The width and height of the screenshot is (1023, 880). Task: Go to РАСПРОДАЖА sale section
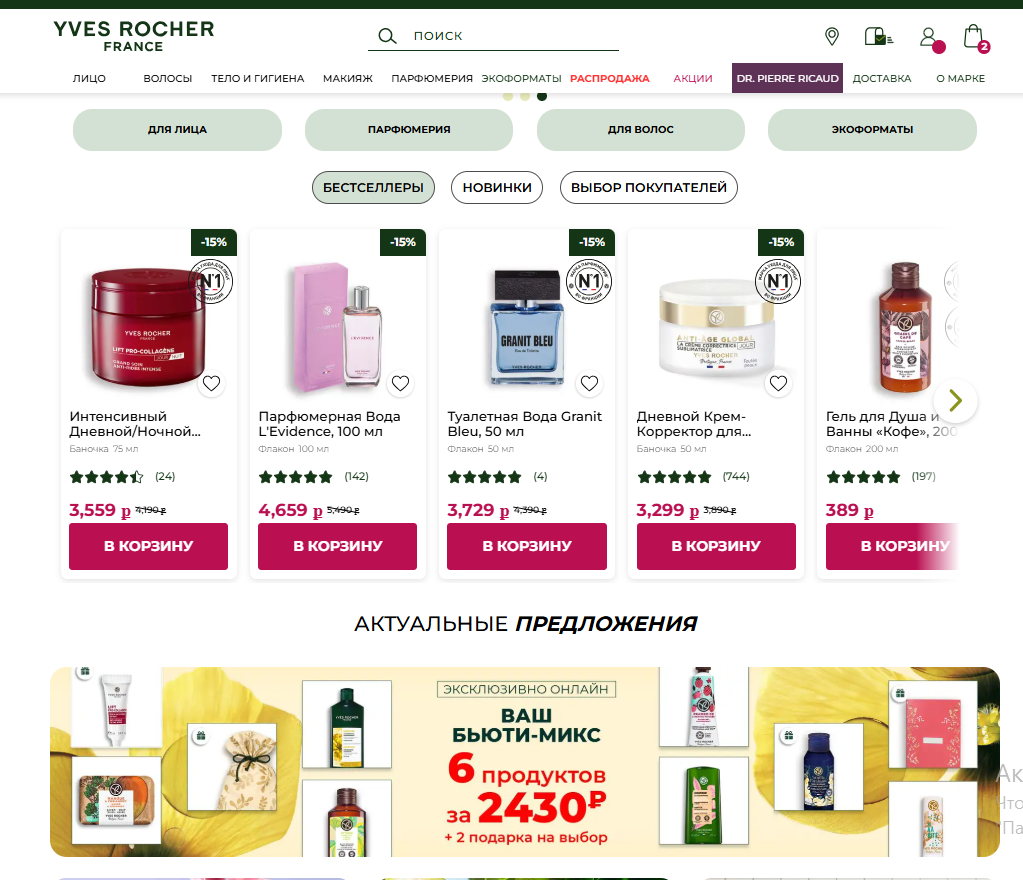610,78
